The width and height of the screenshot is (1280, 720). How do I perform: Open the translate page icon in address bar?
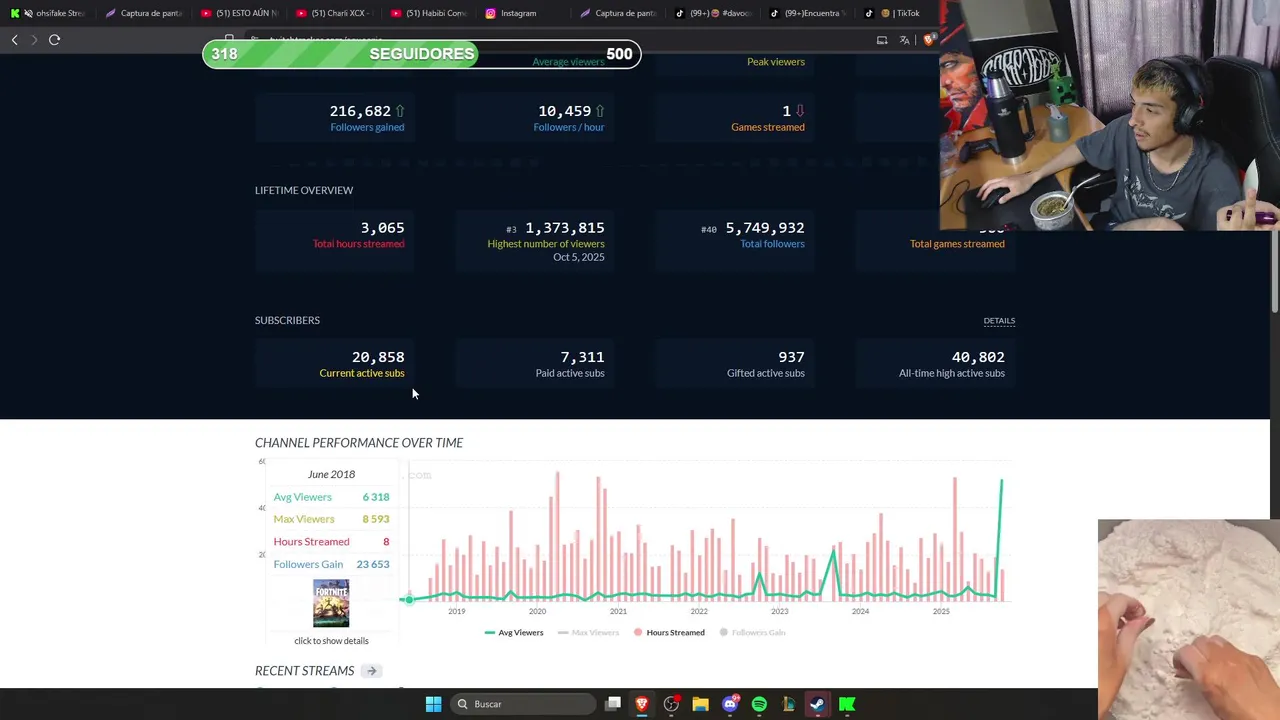coord(904,40)
